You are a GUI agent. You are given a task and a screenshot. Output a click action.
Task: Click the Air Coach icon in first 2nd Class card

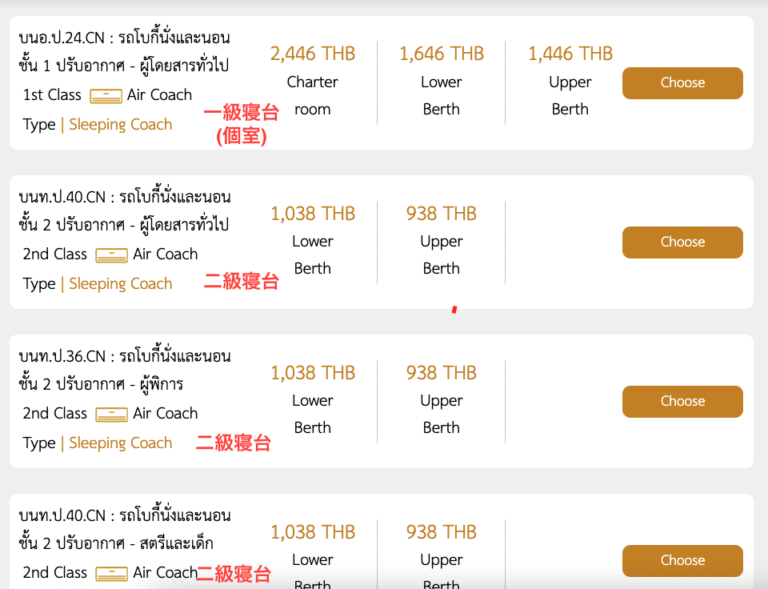[111, 255]
